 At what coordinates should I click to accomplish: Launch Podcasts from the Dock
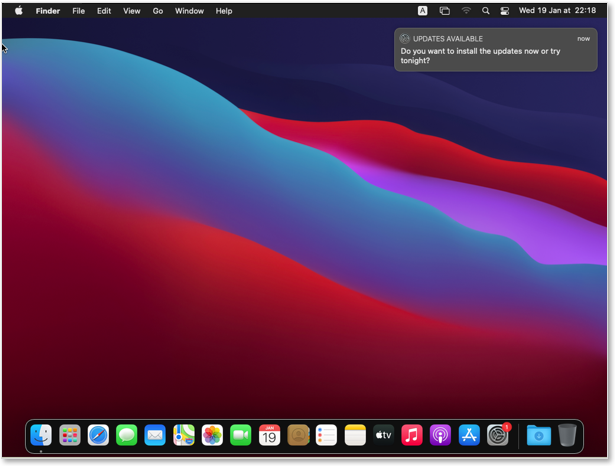(x=440, y=435)
